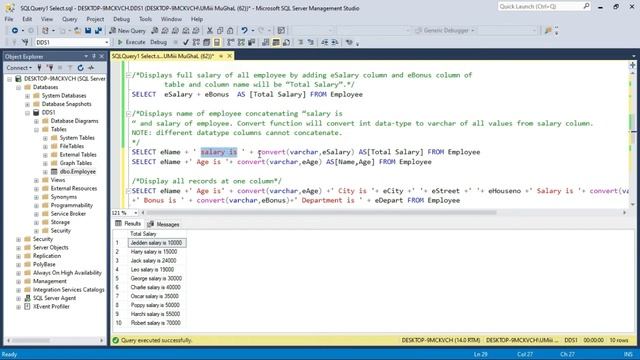Close the SQLQuery1 Select.sql tab
640x360 pixels.
(x=229, y=56)
